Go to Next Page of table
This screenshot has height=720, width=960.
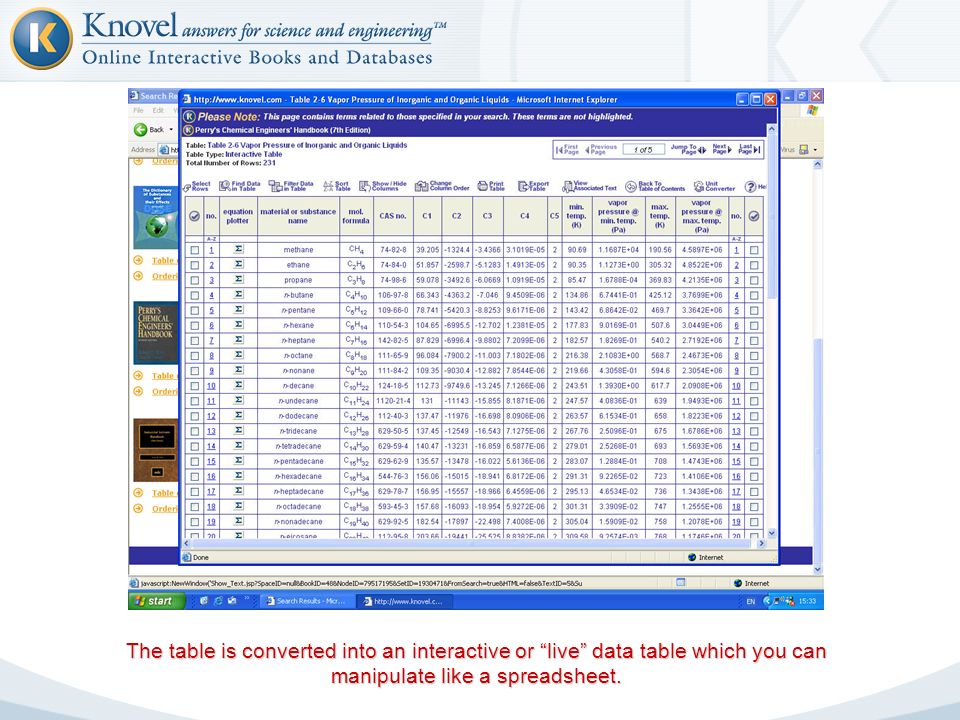click(722, 149)
